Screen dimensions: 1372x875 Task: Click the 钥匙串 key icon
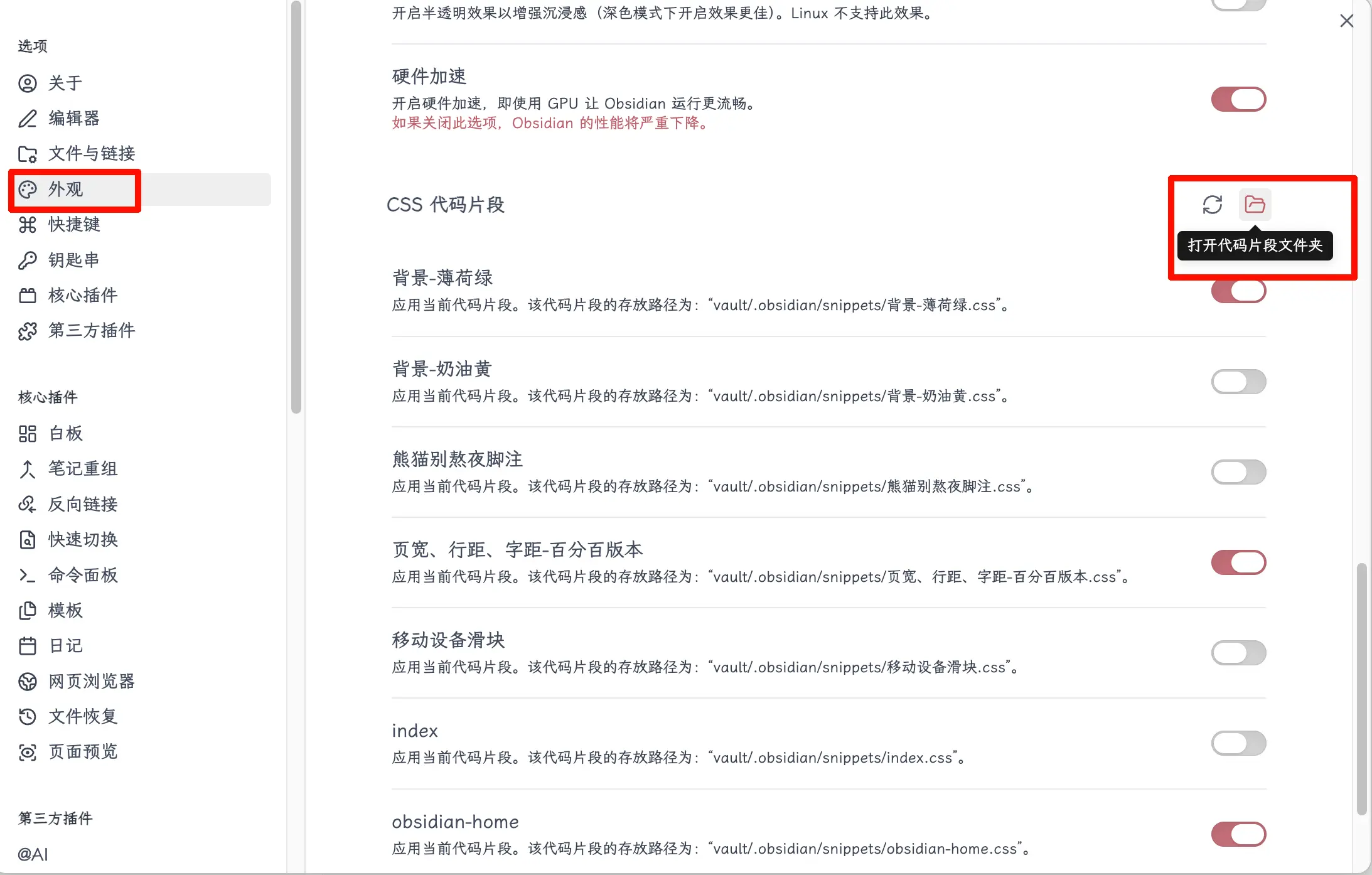click(28, 260)
